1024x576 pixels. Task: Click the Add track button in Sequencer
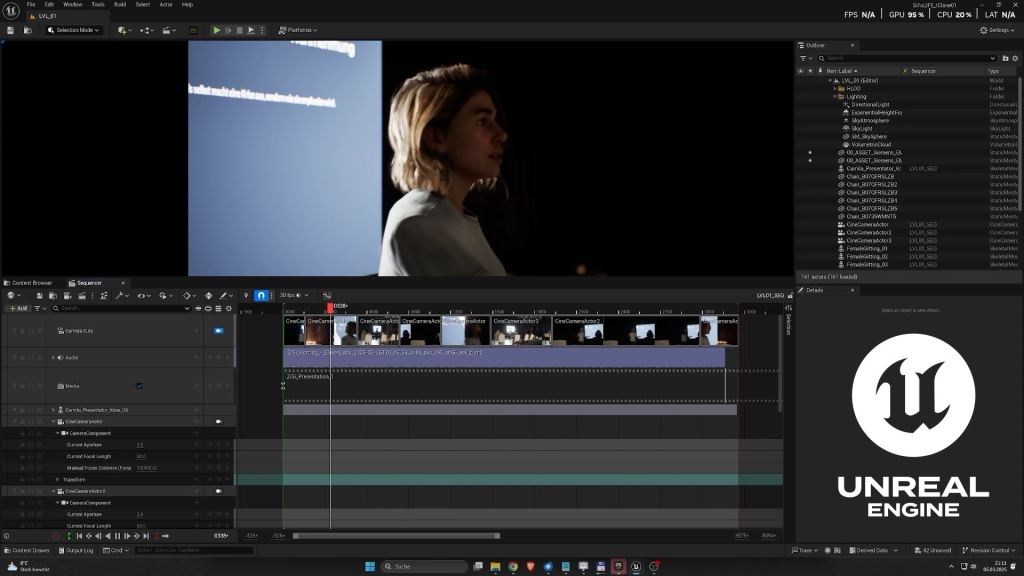18,308
